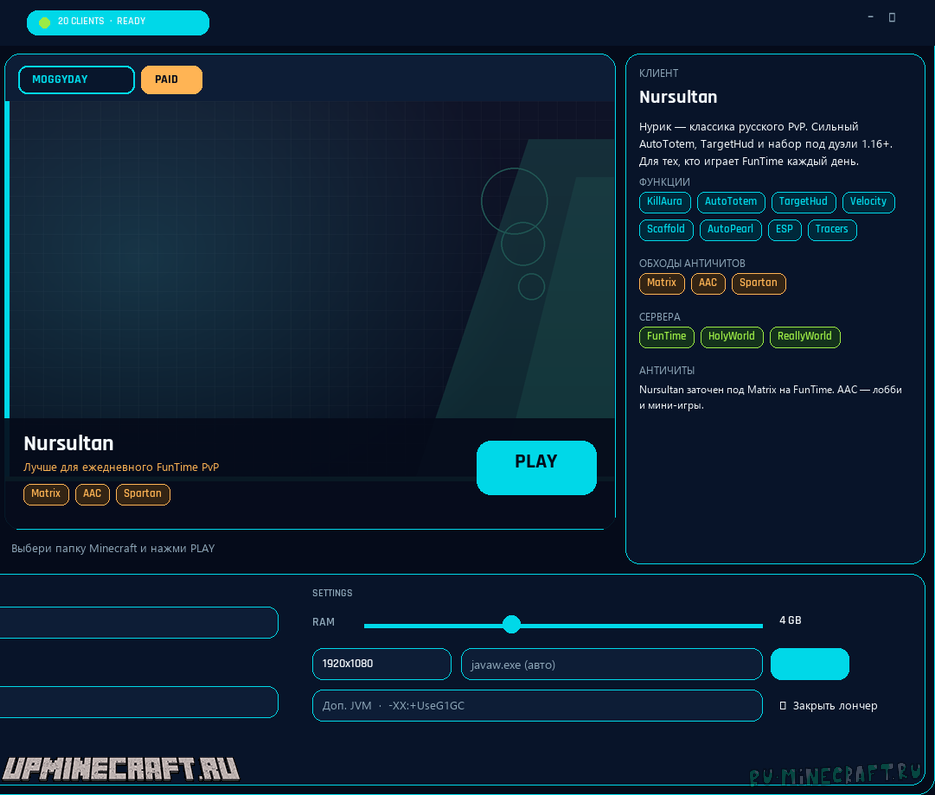Screen dimensions: 935x795
Task: Click AAC tag under ОБХОДЫ АНТИЧИТОВ
Action: (708, 283)
